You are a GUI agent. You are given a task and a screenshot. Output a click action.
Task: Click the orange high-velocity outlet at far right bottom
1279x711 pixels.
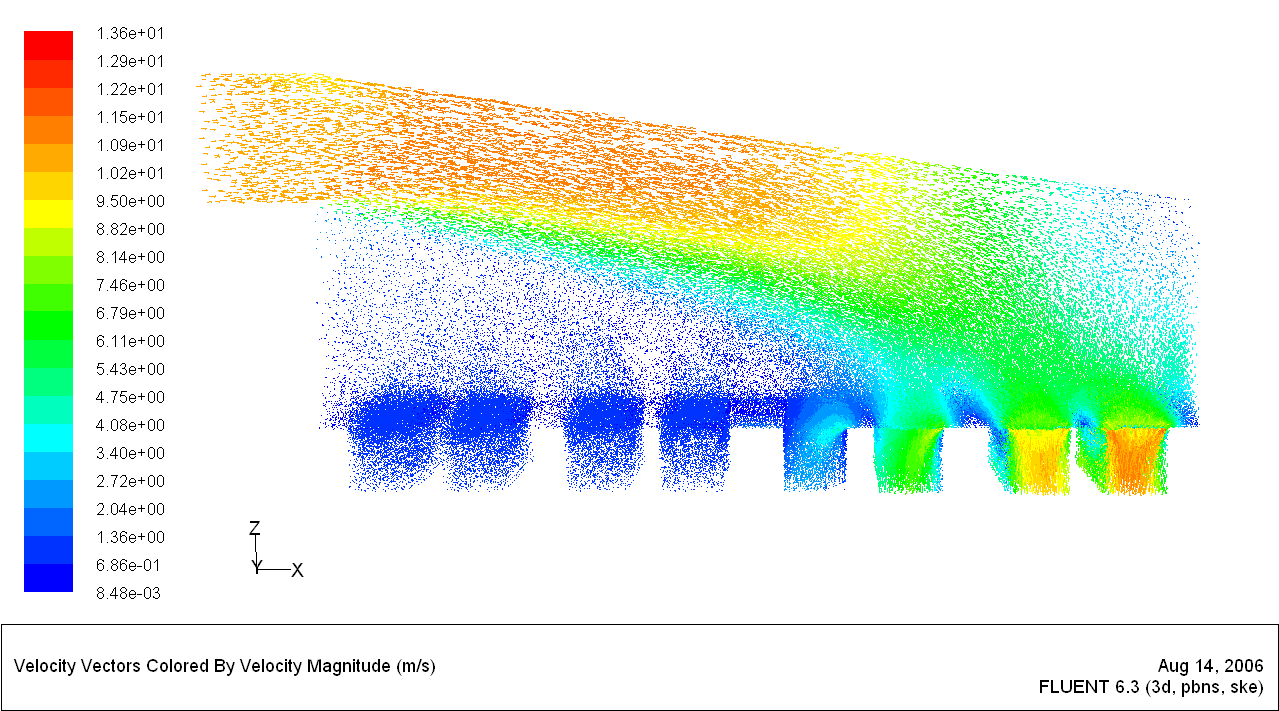point(1135,460)
